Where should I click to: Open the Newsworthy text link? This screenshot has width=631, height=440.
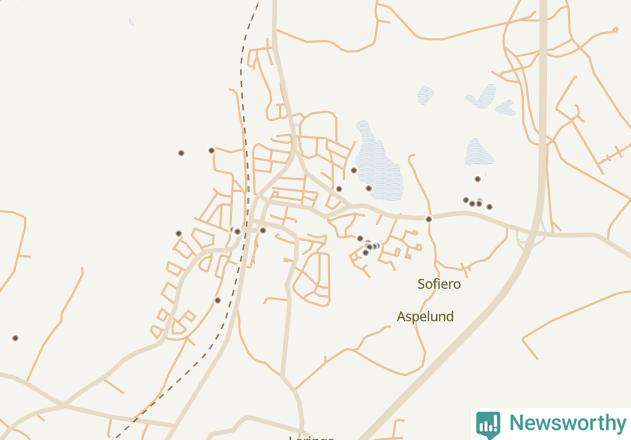point(567,423)
